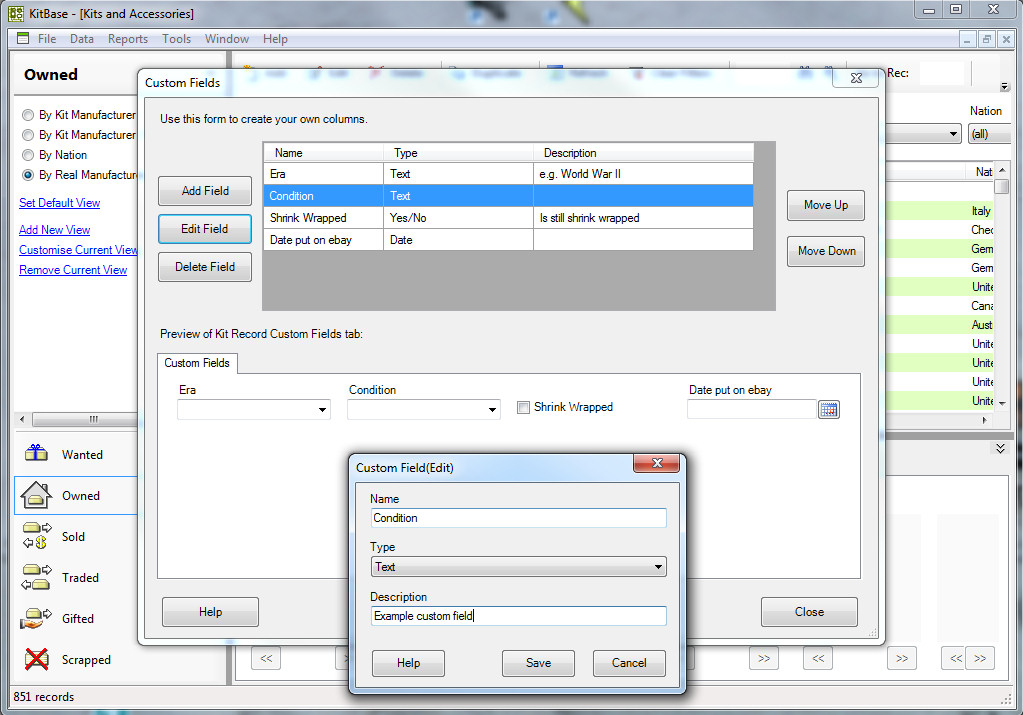Save the edited custom field
Viewport: 1023px width, 715px height.
coord(537,663)
